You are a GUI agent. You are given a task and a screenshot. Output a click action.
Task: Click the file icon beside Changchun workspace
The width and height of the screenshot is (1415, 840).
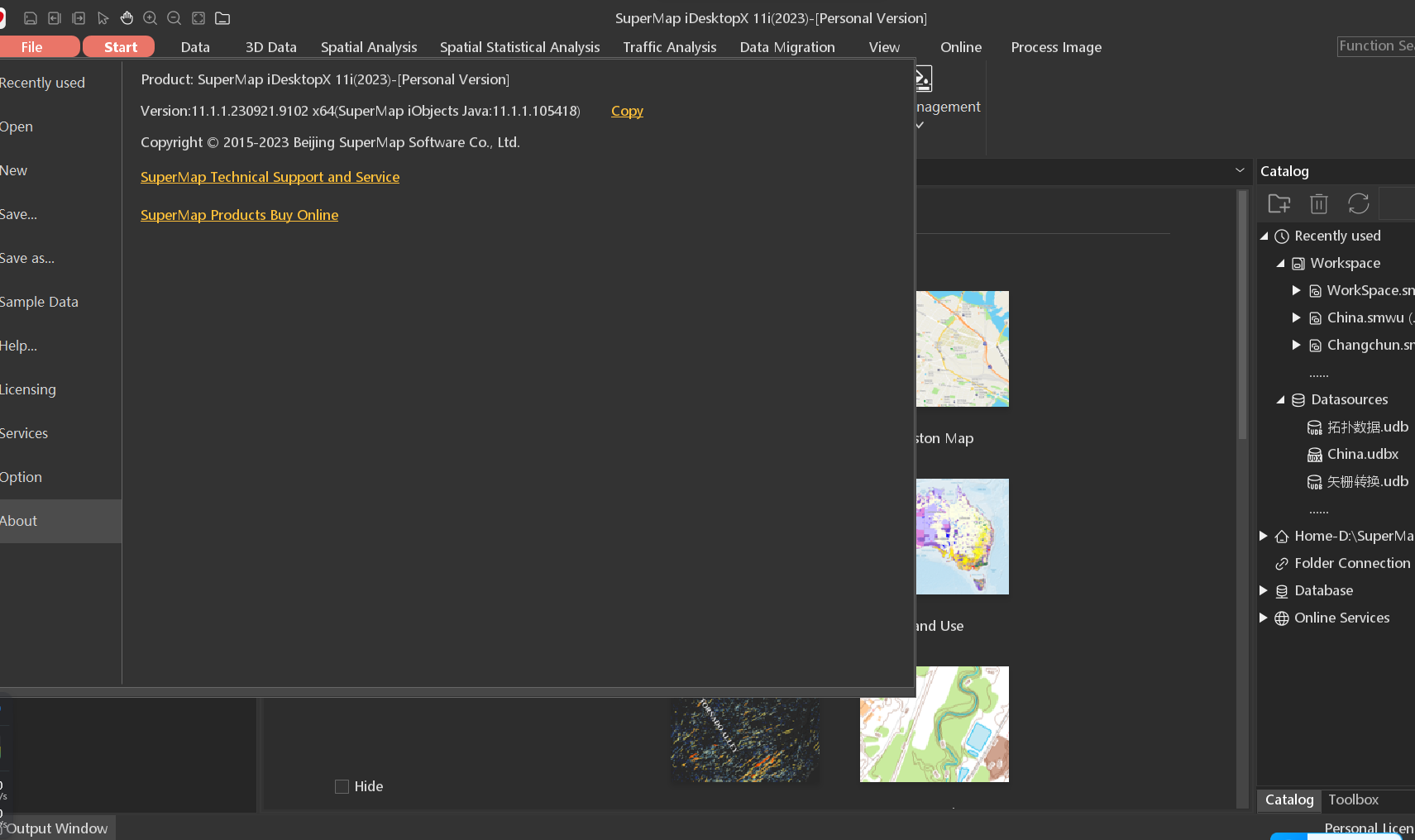1315,346
